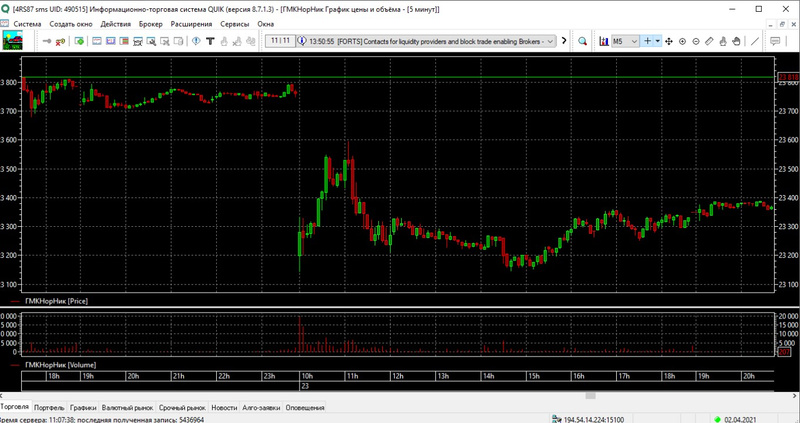Select the trend line drawing tool
The width and height of the screenshot is (800, 423).
point(754,41)
